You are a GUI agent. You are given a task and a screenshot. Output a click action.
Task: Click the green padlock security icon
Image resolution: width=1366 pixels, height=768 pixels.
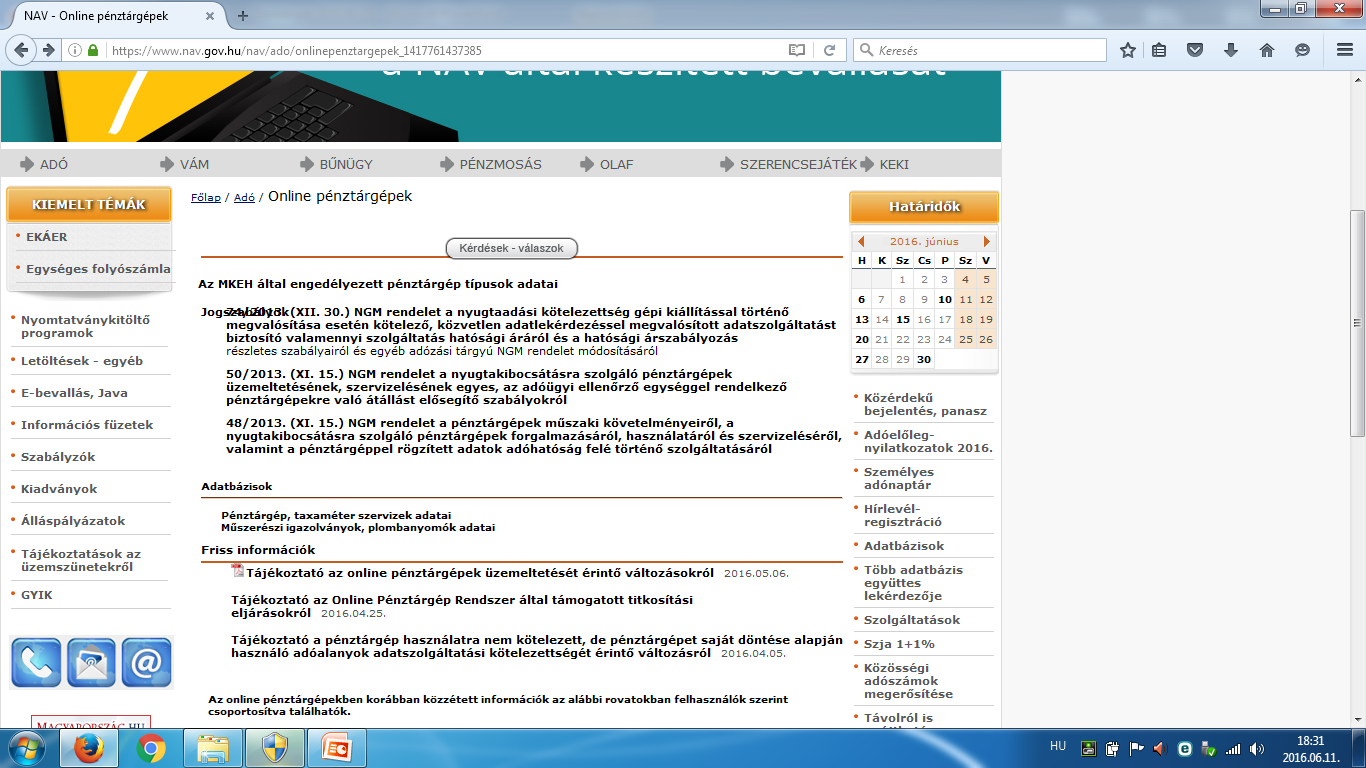tap(93, 50)
